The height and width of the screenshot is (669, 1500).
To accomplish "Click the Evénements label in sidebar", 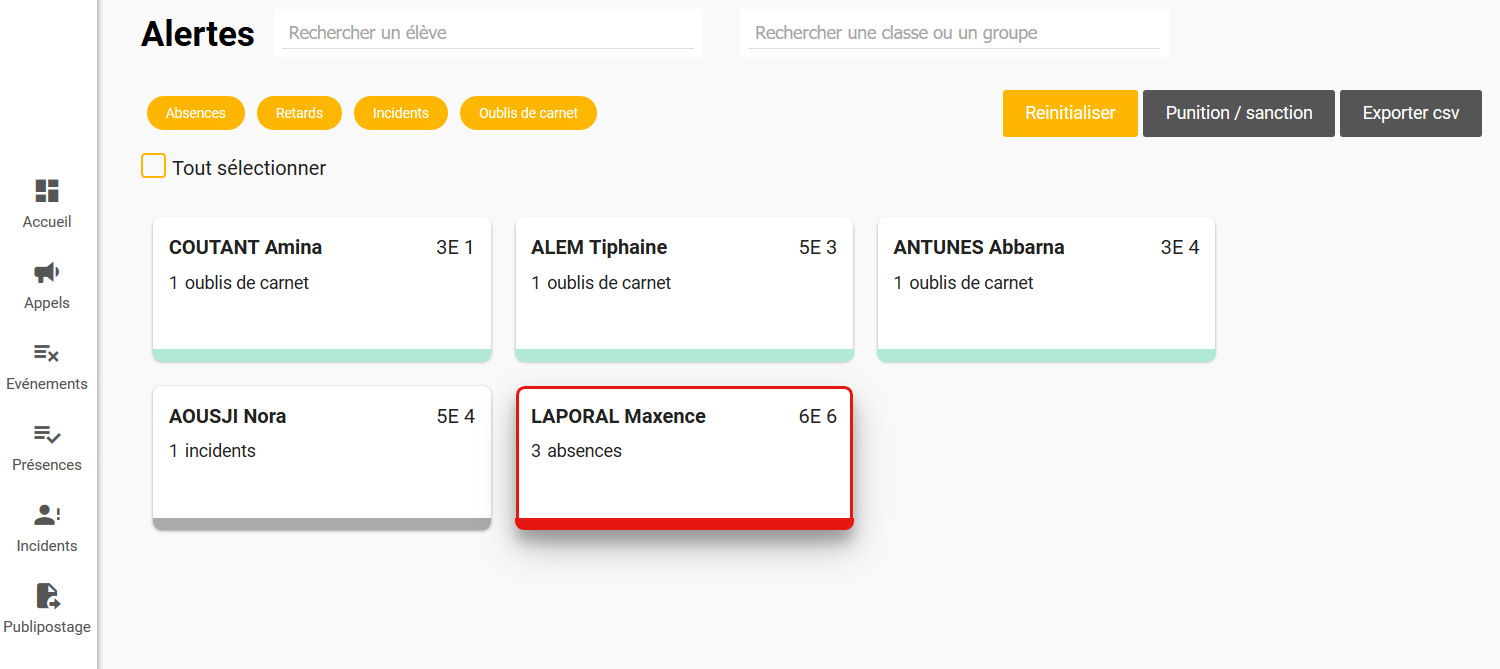I will click(x=47, y=384).
